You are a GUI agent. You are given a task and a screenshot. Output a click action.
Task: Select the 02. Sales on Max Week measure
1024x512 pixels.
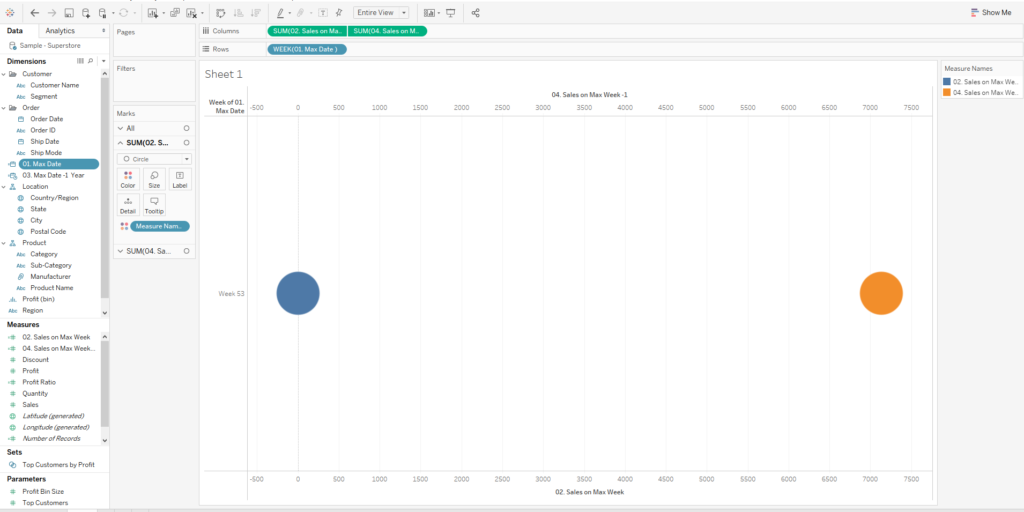click(56, 337)
